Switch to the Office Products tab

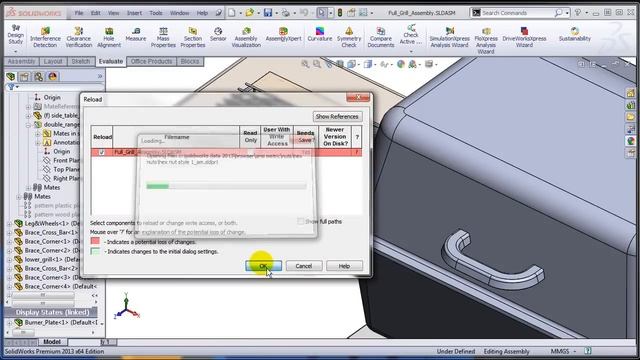click(151, 62)
